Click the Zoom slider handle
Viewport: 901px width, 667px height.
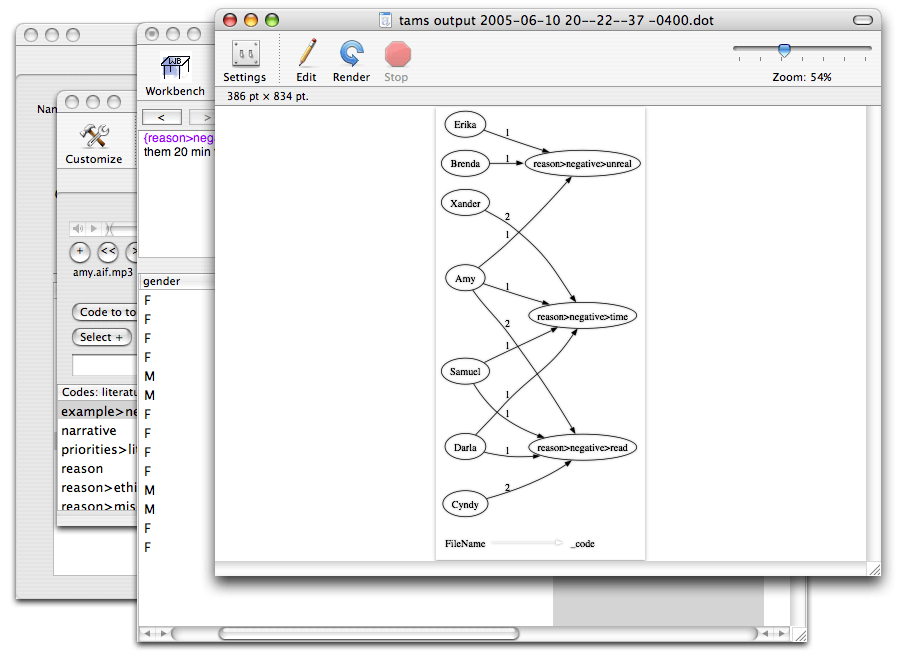click(784, 50)
